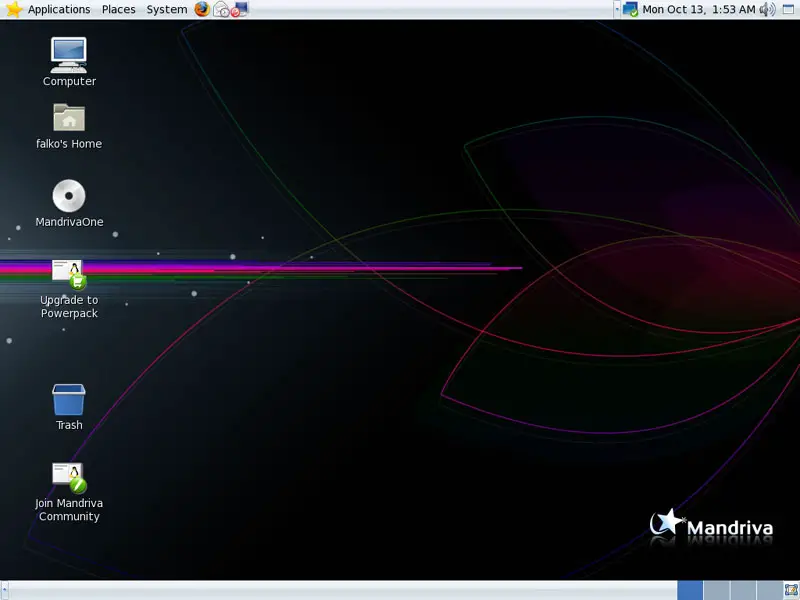Select the 'Trash' label text

click(69, 425)
